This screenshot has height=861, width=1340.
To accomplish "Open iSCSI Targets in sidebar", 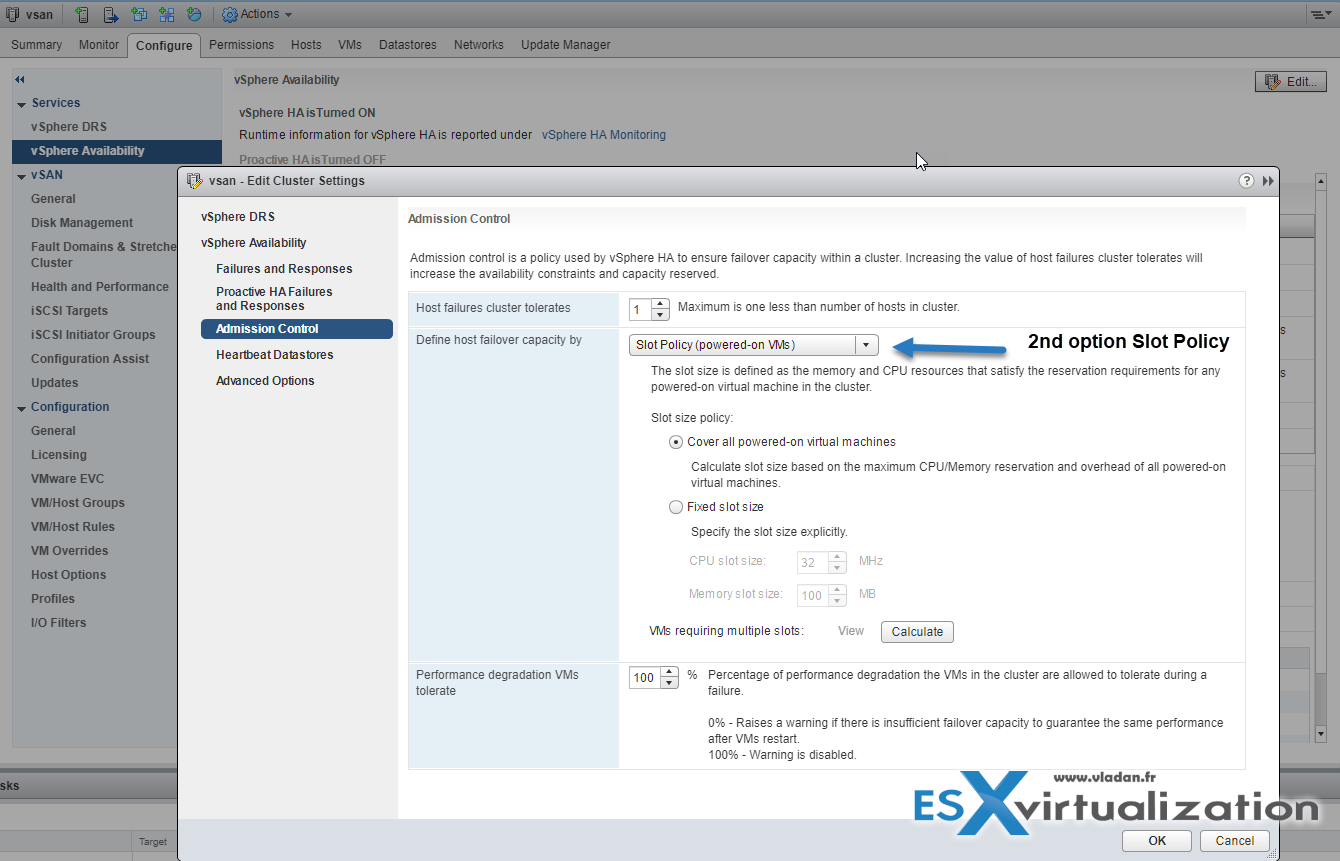I will click(x=69, y=311).
